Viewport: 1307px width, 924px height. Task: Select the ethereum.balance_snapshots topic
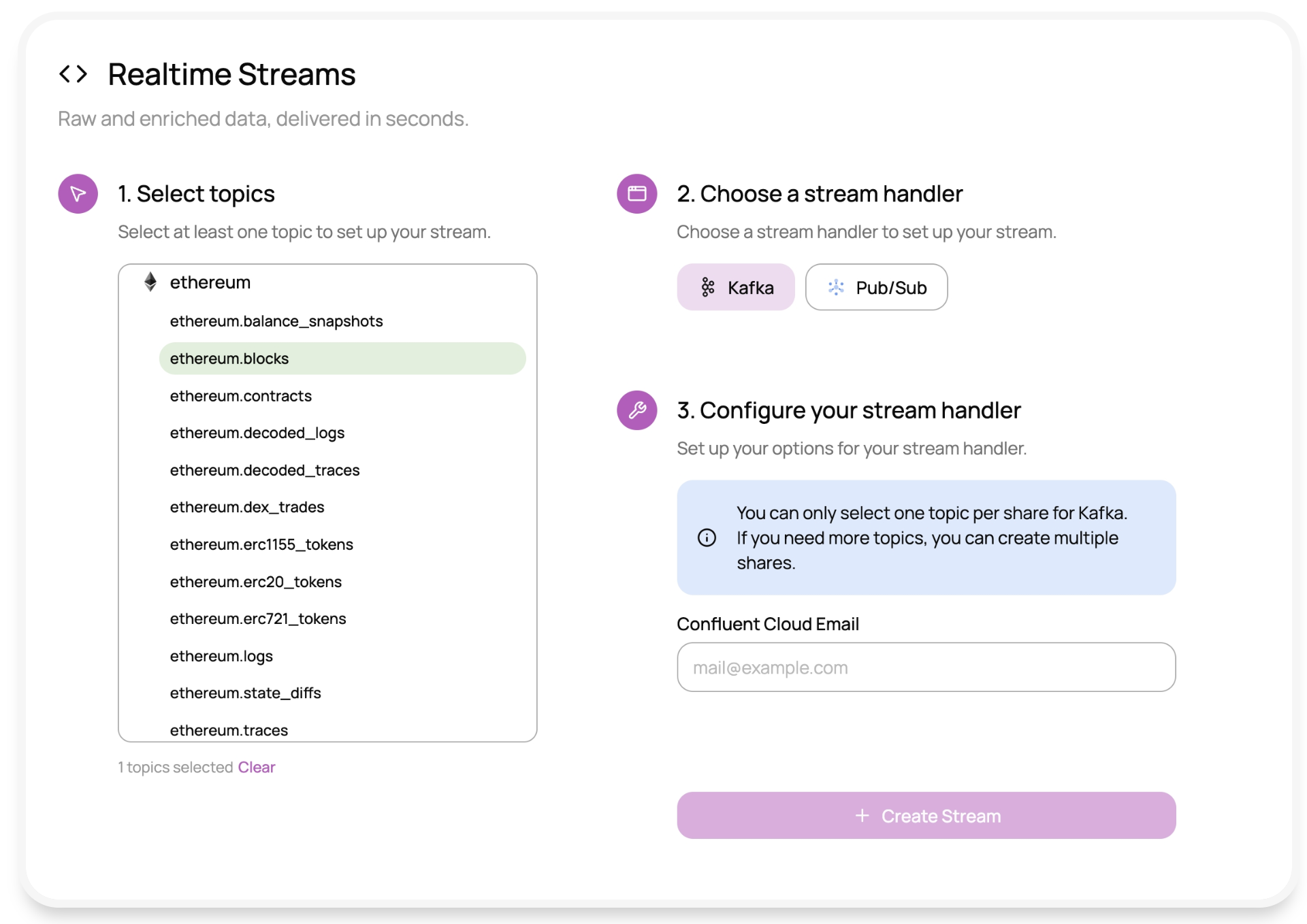pos(276,321)
